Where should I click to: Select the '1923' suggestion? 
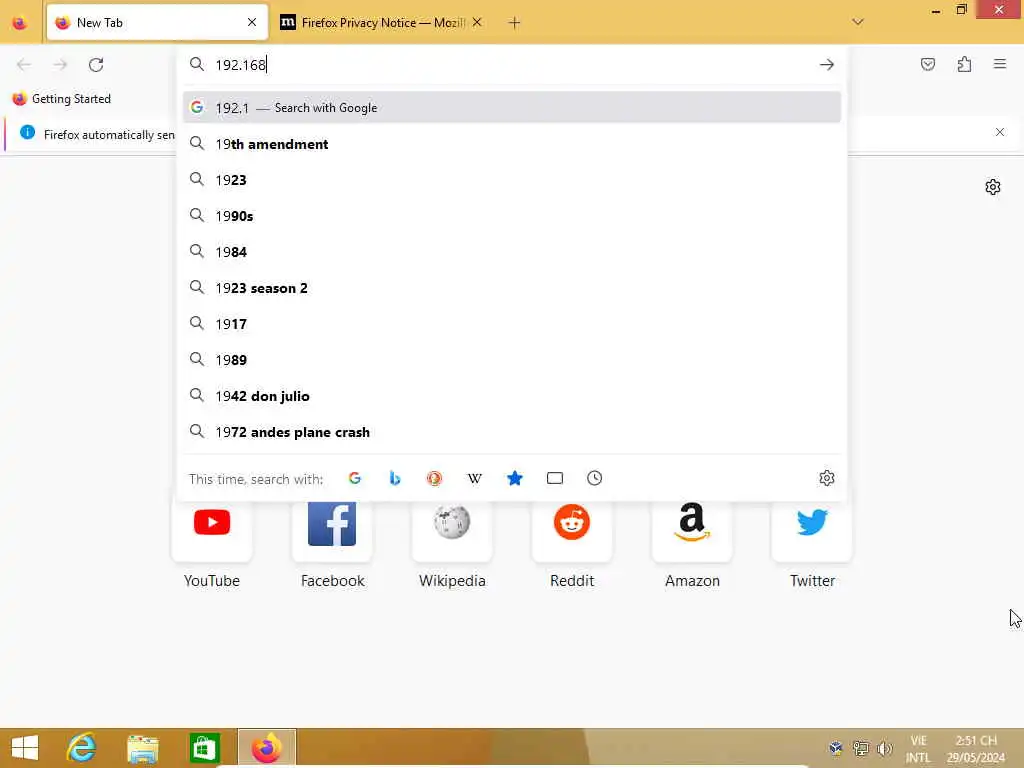[512, 180]
